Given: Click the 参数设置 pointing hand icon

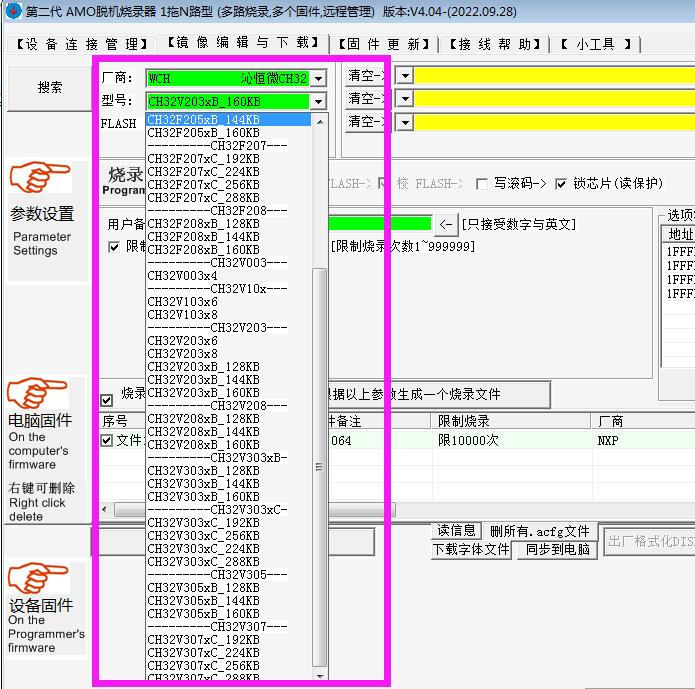Looking at the screenshot, I should (x=40, y=177).
